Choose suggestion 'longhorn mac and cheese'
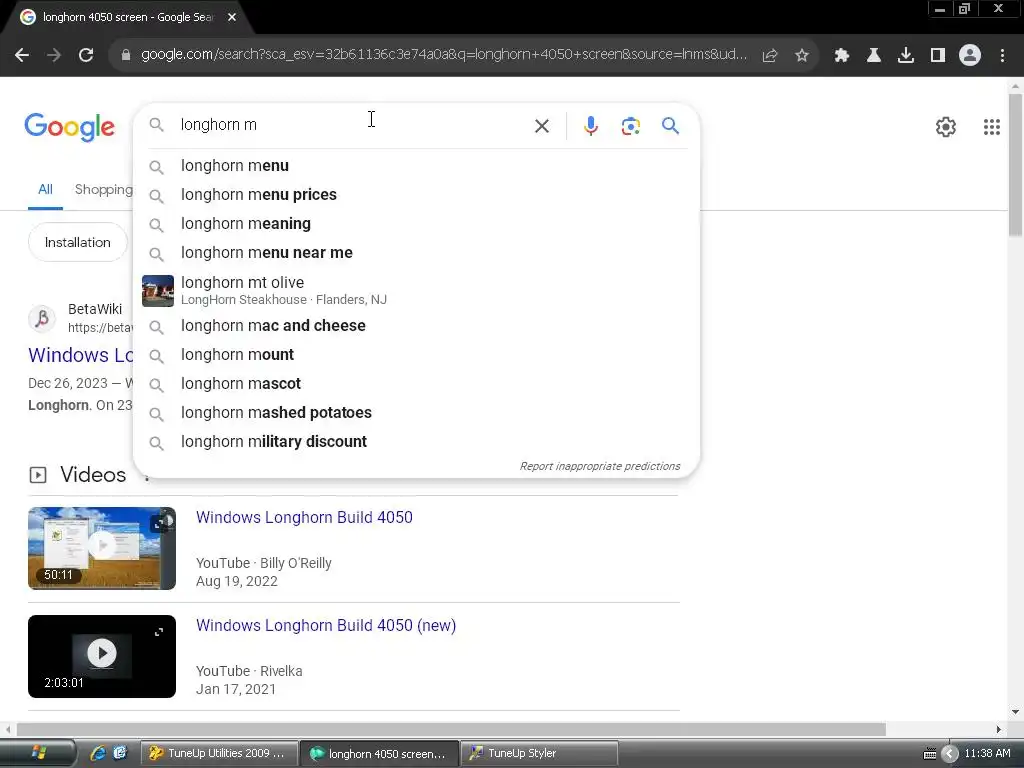1024x768 pixels. [x=416, y=326]
